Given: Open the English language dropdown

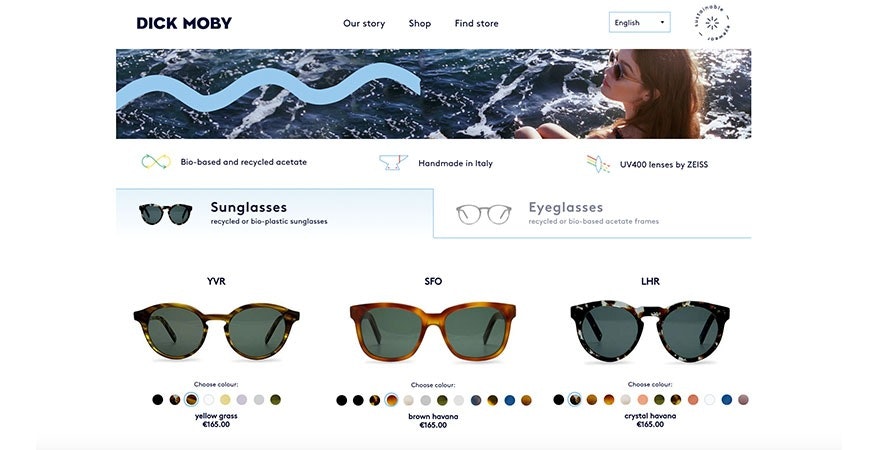Looking at the screenshot, I should [x=639, y=22].
